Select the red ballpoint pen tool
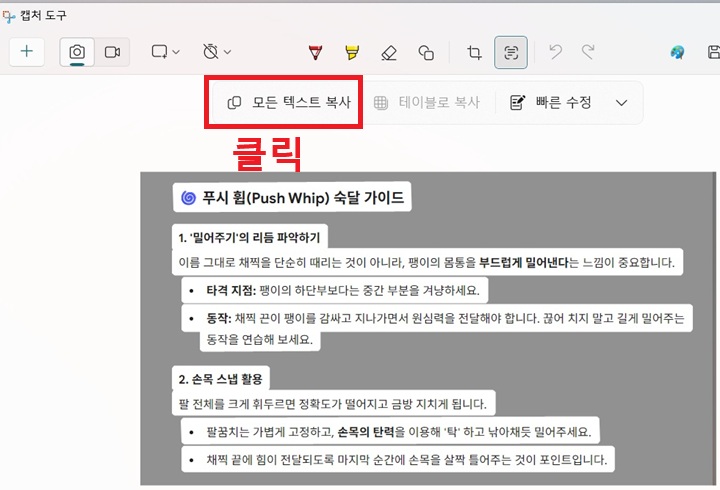Screen dimensions: 720x490 (315, 52)
